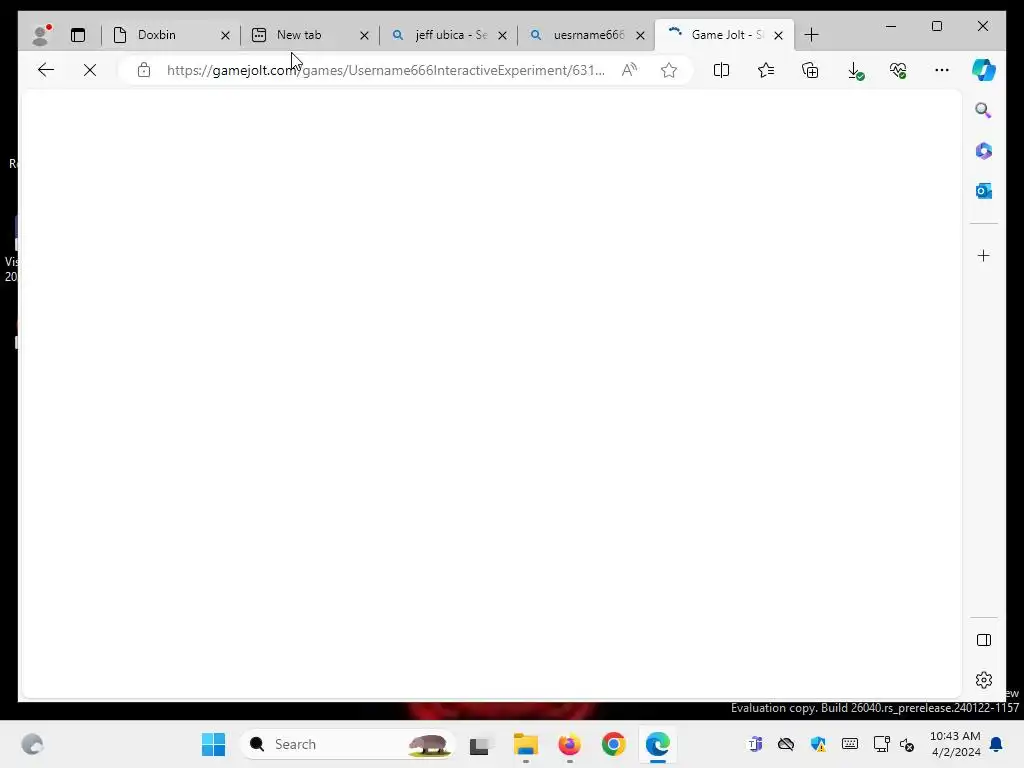The image size is (1024, 768).
Task: Click the gamejolt.com address bar URL
Action: pyautogui.click(x=385, y=70)
